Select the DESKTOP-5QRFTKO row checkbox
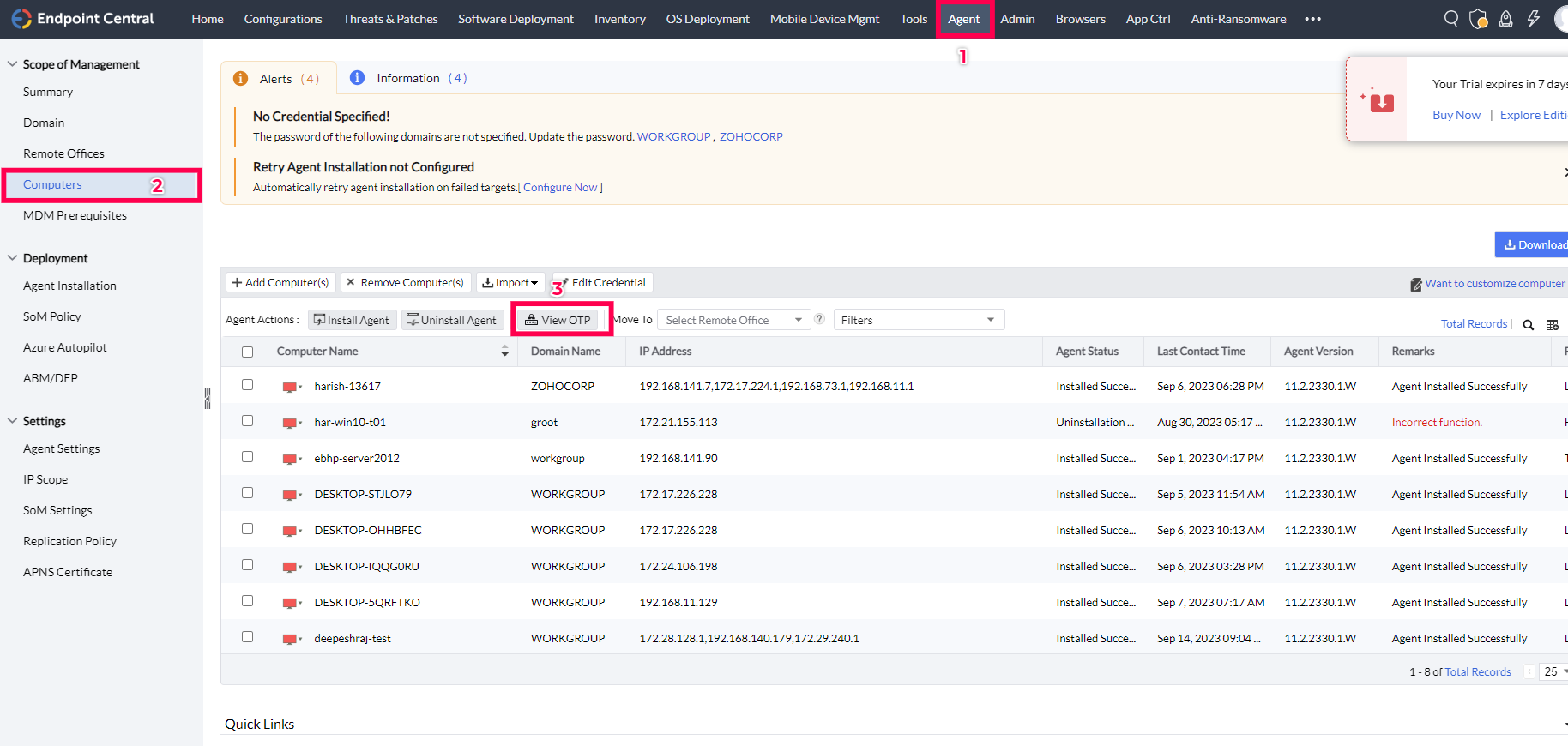The image size is (1568, 746). [x=248, y=601]
